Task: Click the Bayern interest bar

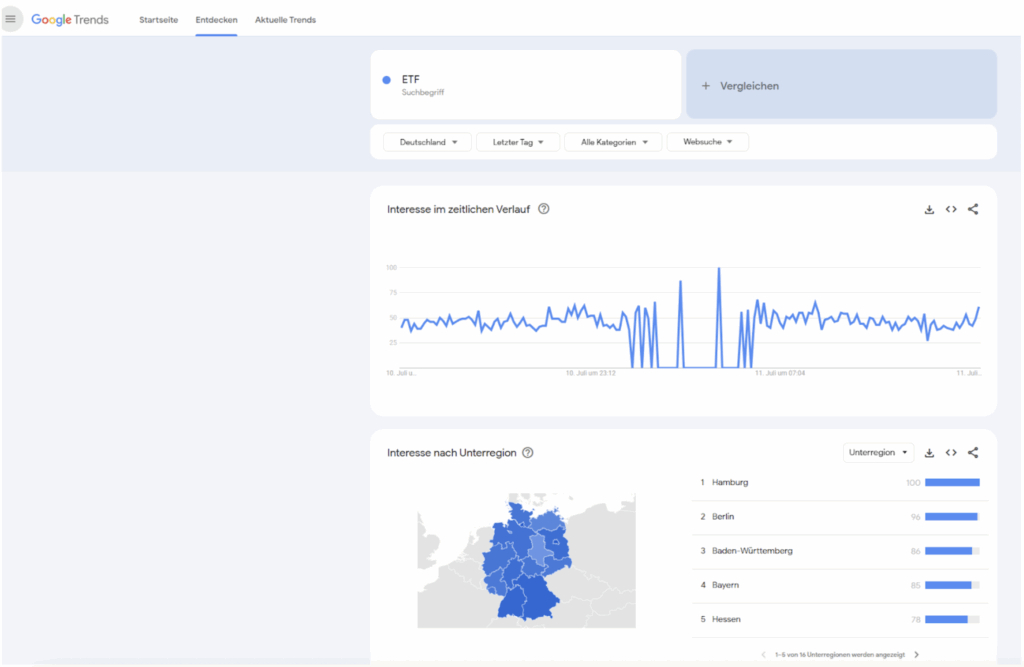Action: (x=952, y=585)
